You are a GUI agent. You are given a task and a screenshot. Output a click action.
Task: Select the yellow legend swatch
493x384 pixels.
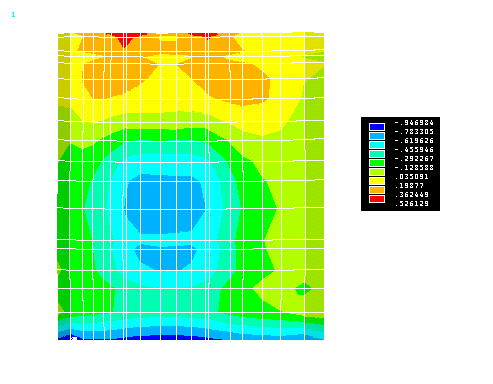tap(377, 181)
